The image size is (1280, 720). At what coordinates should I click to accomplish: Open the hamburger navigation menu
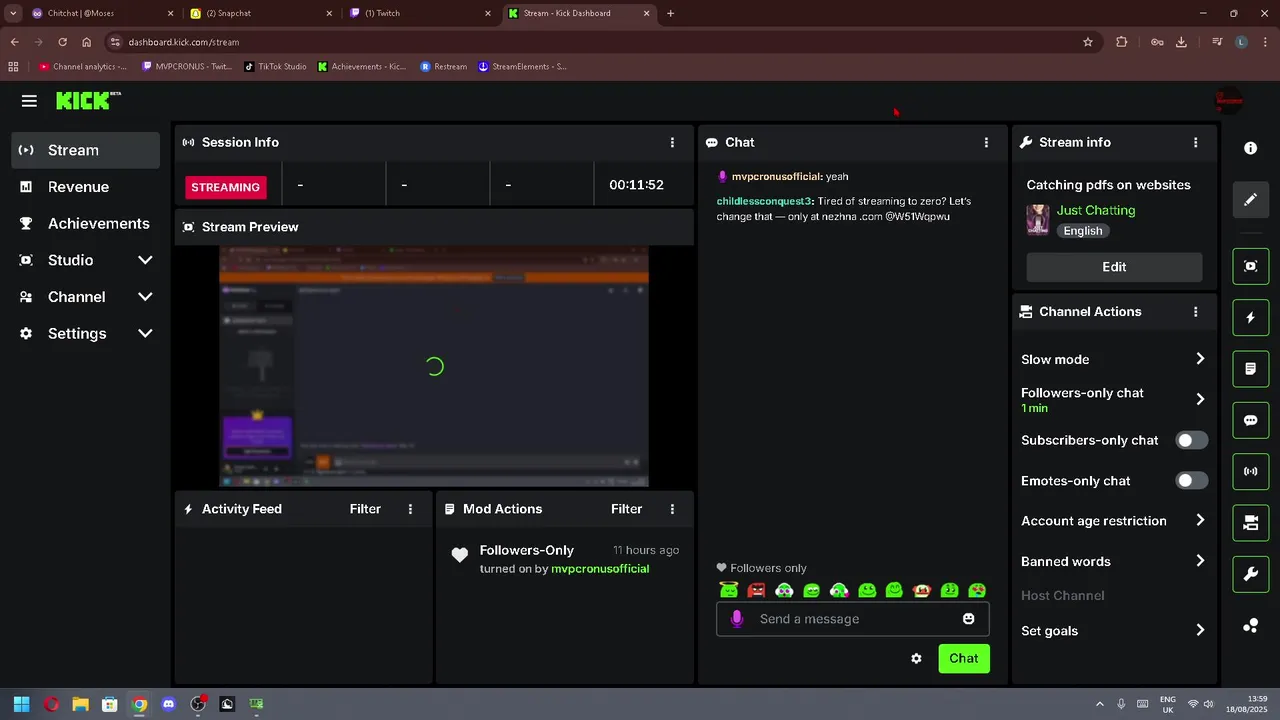pos(29,101)
